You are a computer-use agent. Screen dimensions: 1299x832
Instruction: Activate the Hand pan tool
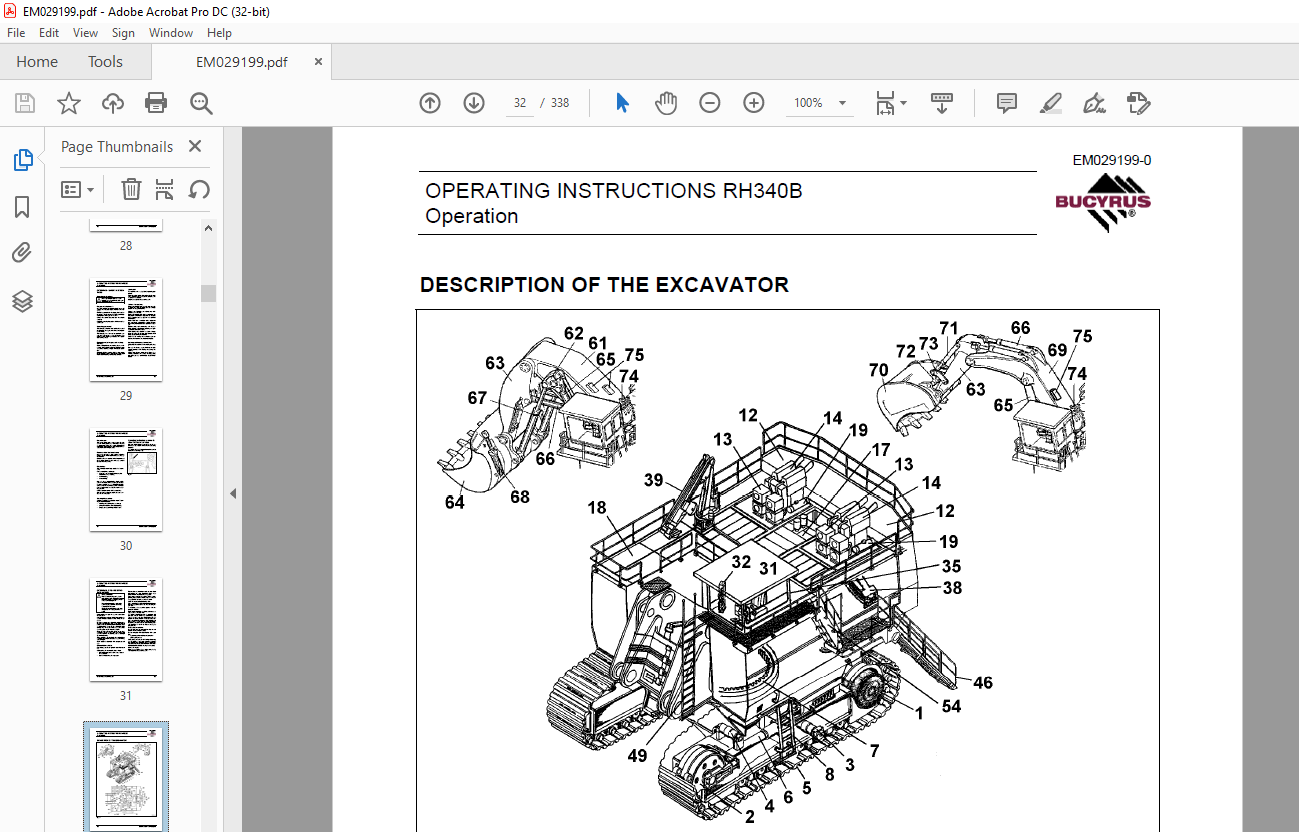(x=666, y=103)
